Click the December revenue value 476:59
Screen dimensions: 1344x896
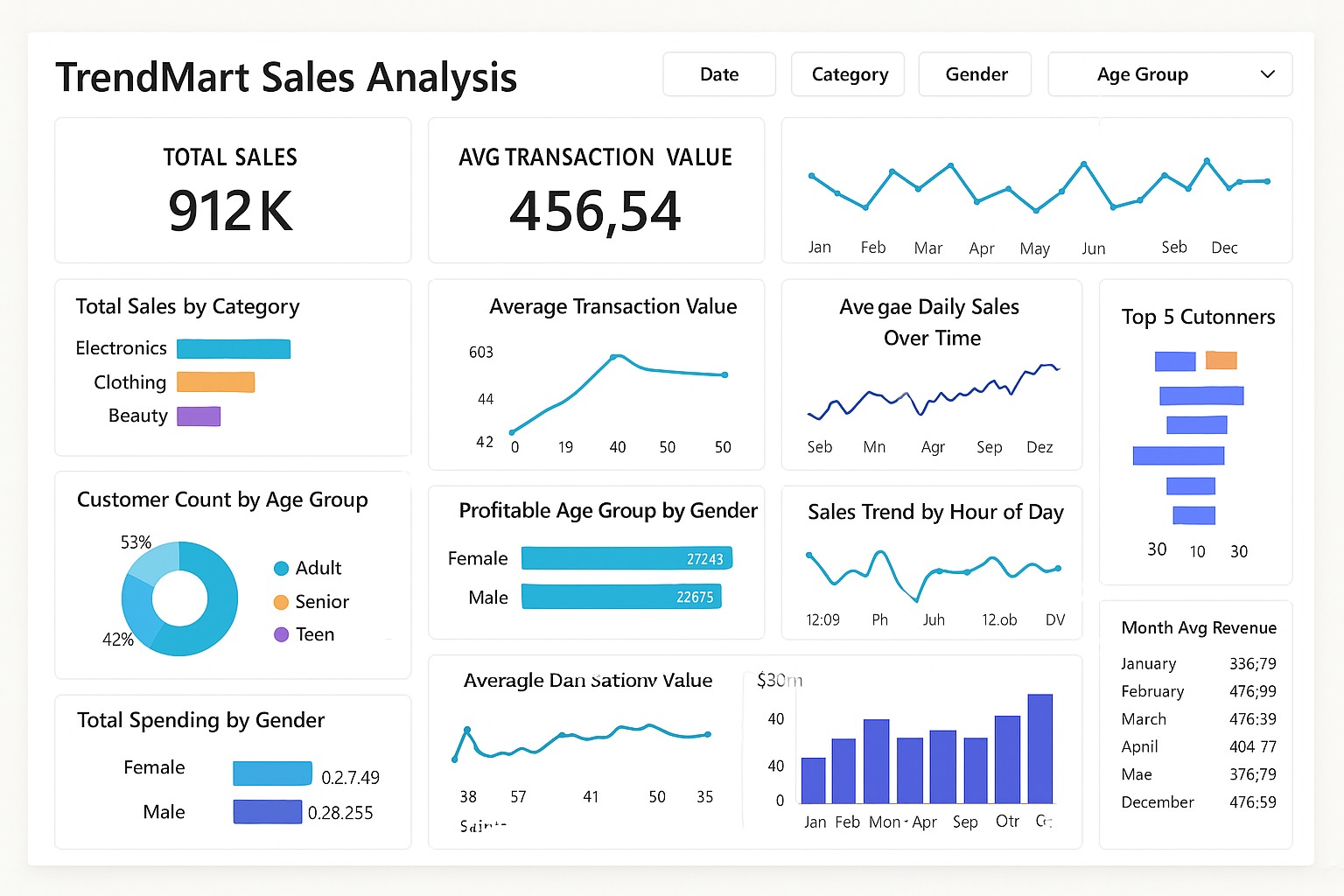tap(1251, 801)
